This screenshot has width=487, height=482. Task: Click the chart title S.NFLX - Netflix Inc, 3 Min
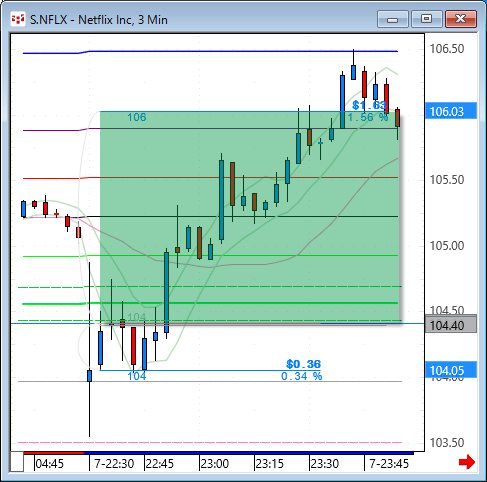[x=99, y=20]
